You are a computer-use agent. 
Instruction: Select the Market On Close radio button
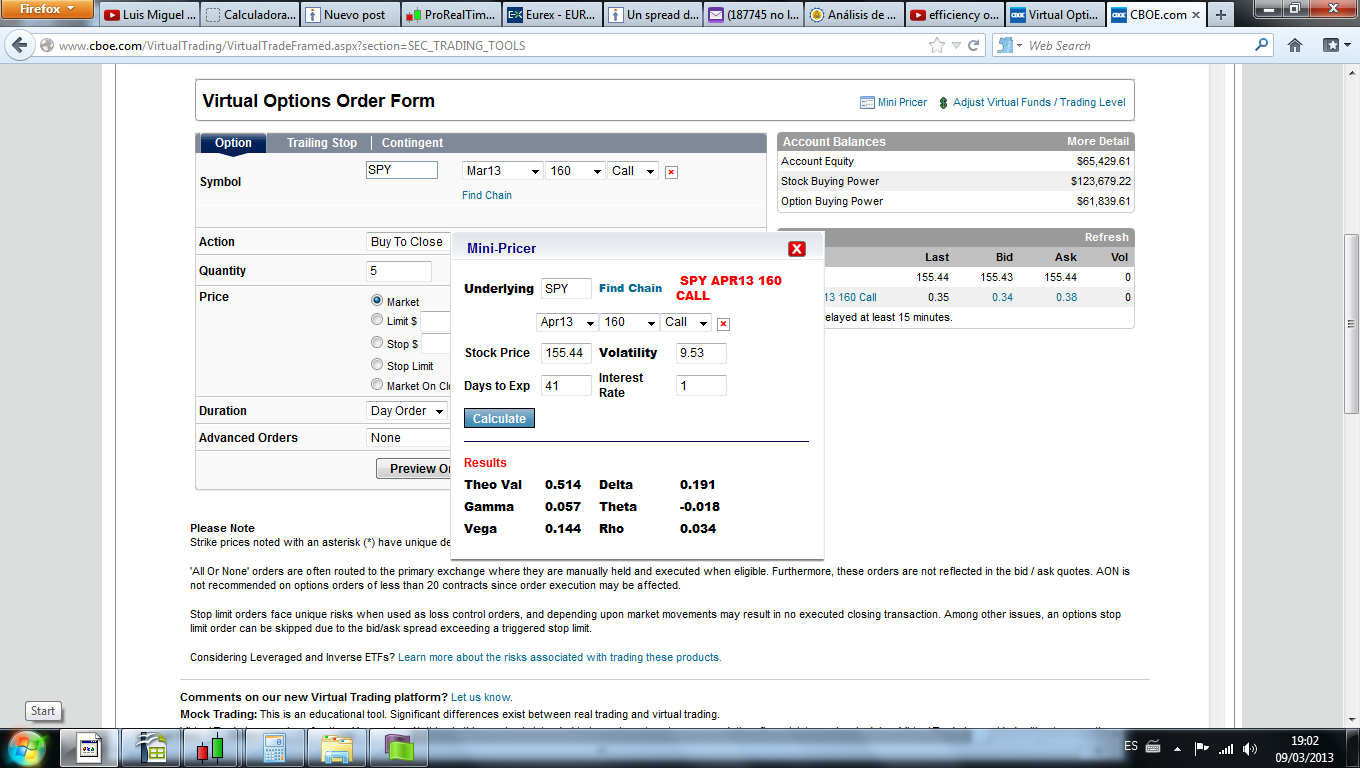[x=377, y=385]
